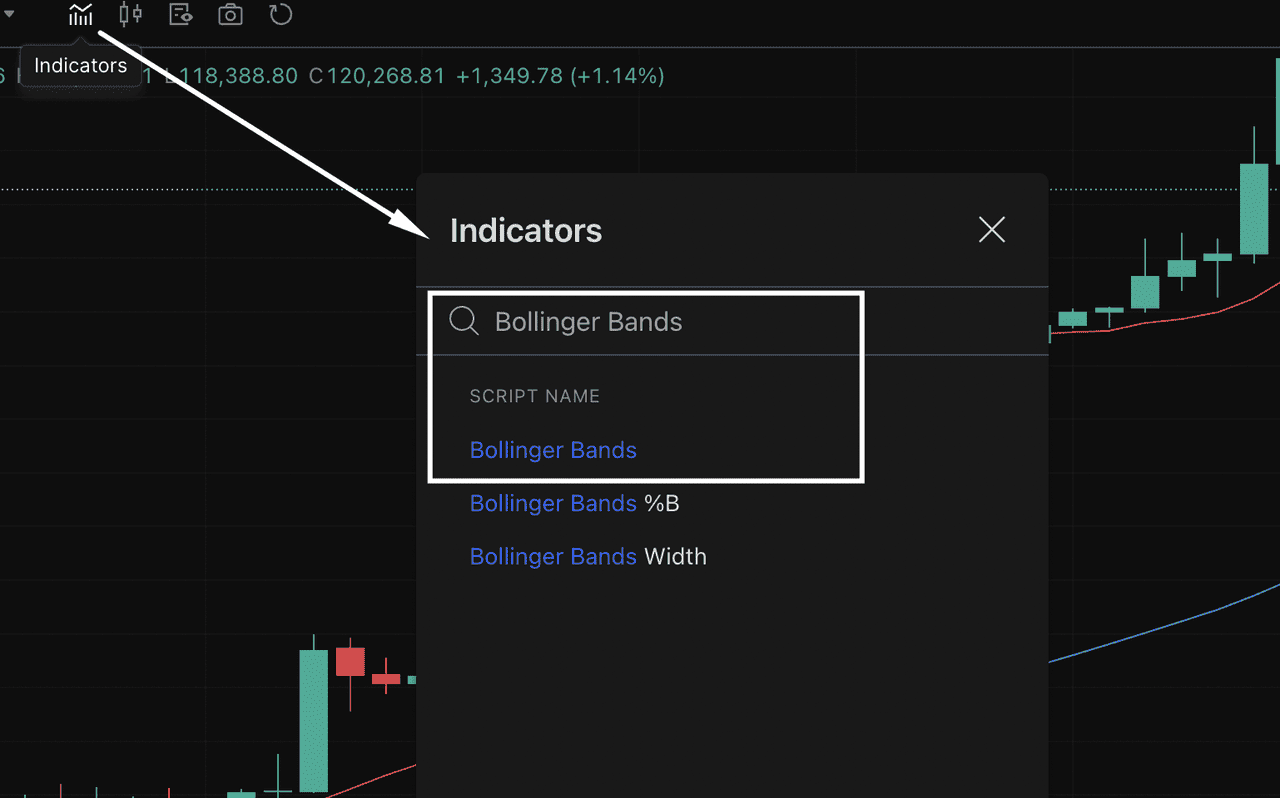Image resolution: width=1280 pixels, height=798 pixels.
Task: Click the document-with-eye toolbar icon
Action: 180,15
